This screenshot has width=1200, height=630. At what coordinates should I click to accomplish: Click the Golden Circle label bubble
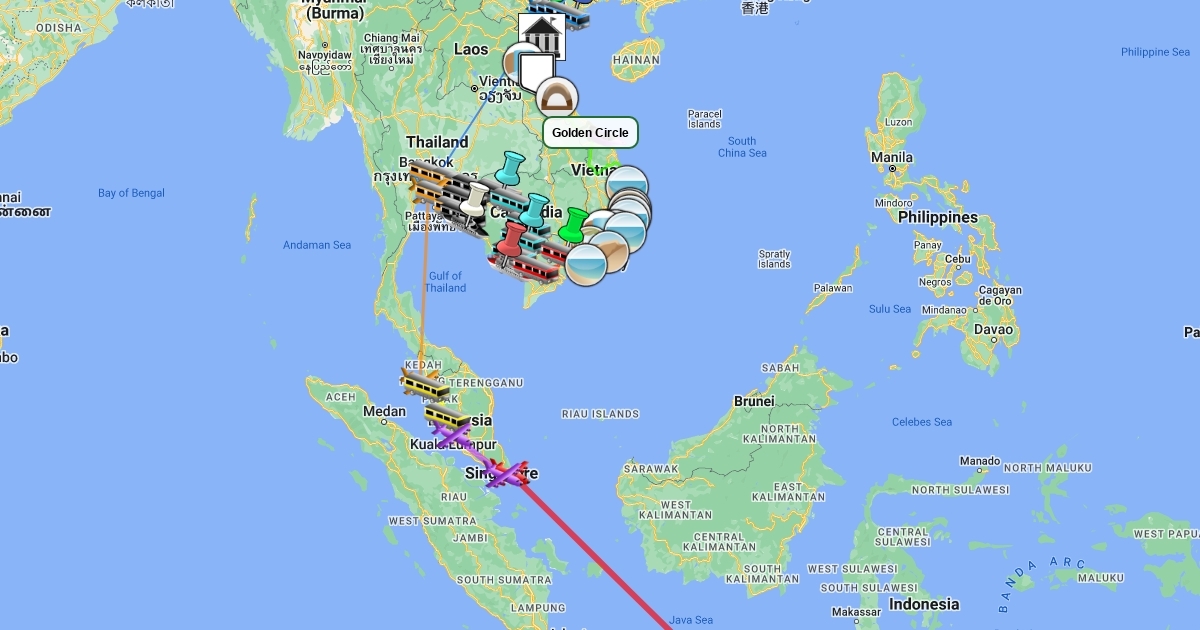(x=590, y=132)
